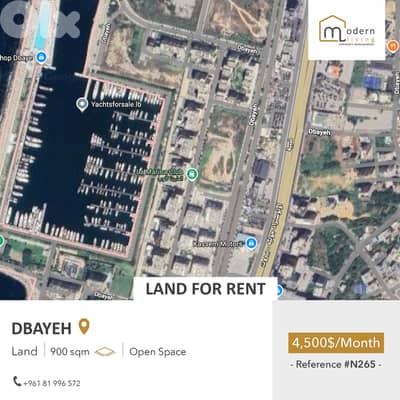400x400 pixels.
Task: Click the Yachtsforsale.lb text label
Action: click(116, 105)
